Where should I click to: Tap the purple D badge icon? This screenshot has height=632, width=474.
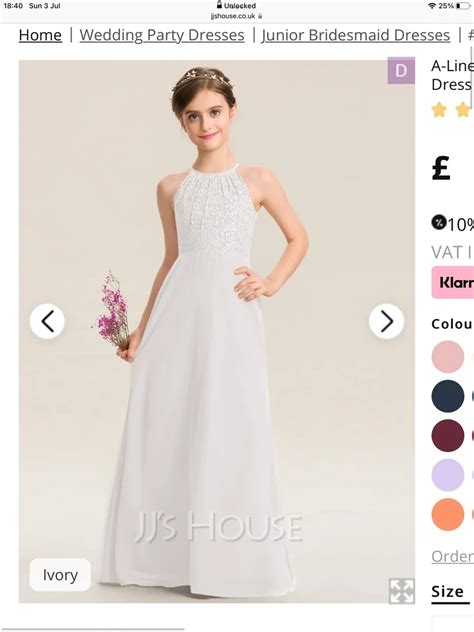401,71
